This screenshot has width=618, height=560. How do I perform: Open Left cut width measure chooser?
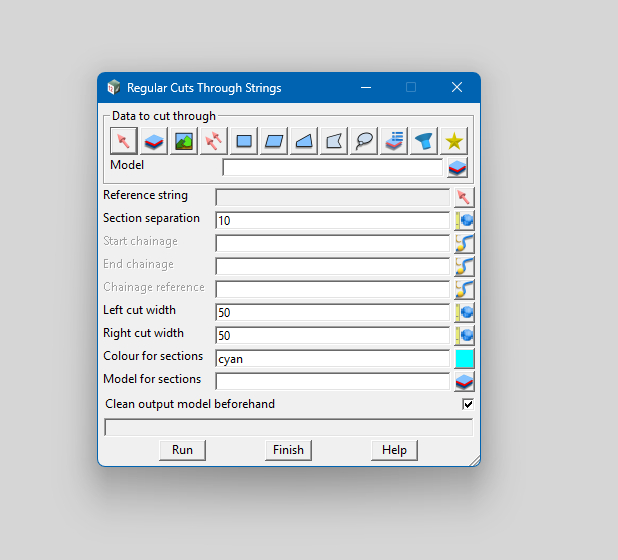464,312
